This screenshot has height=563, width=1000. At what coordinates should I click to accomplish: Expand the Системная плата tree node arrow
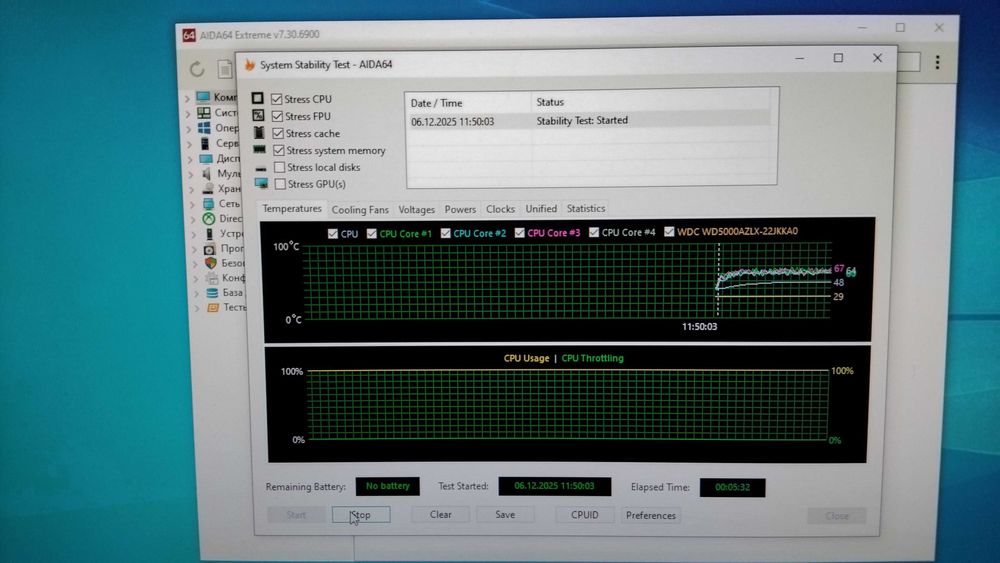tap(188, 113)
